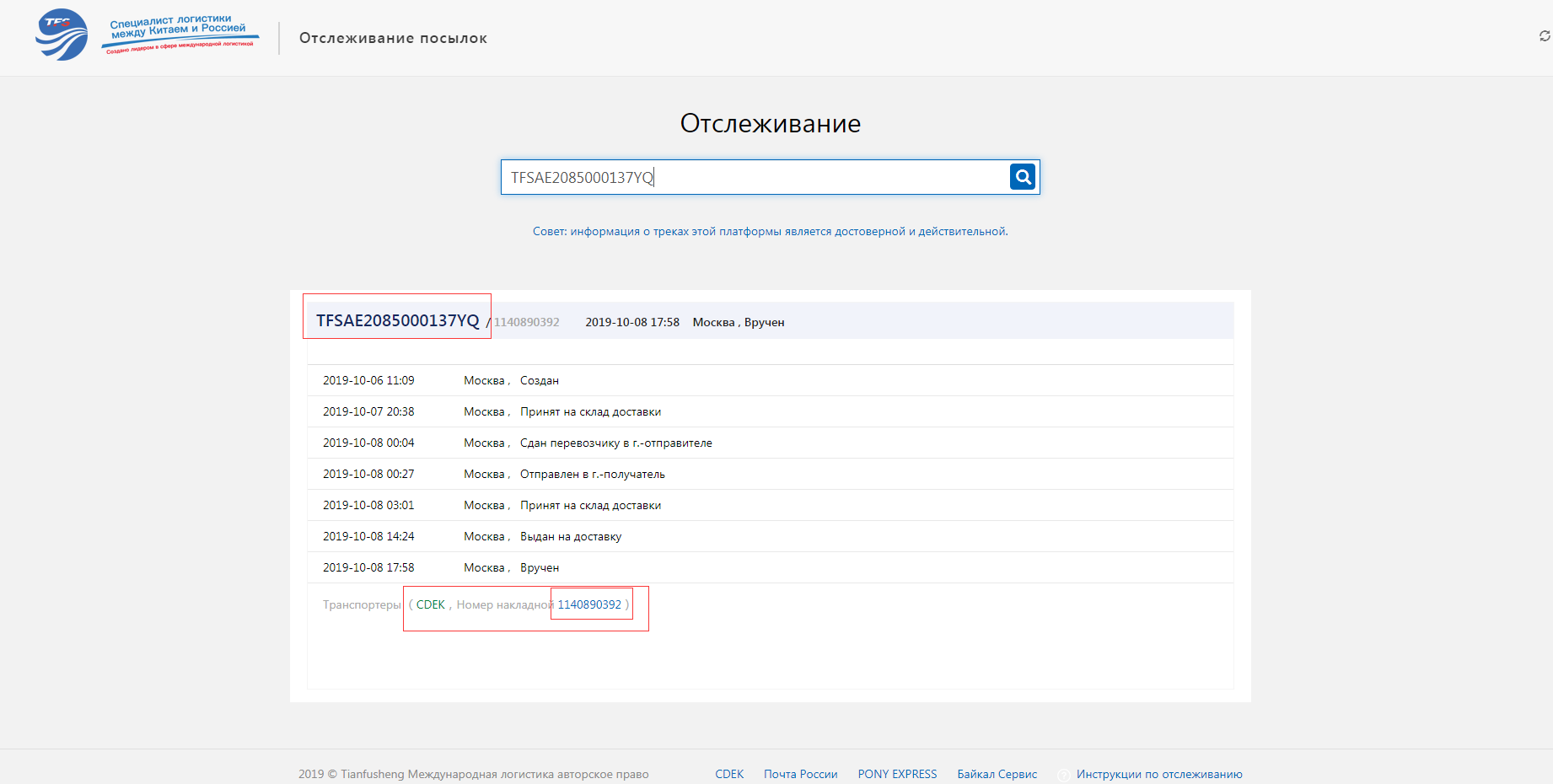The image size is (1553, 784).
Task: Open the CDEK link in the footer
Action: 729,774
